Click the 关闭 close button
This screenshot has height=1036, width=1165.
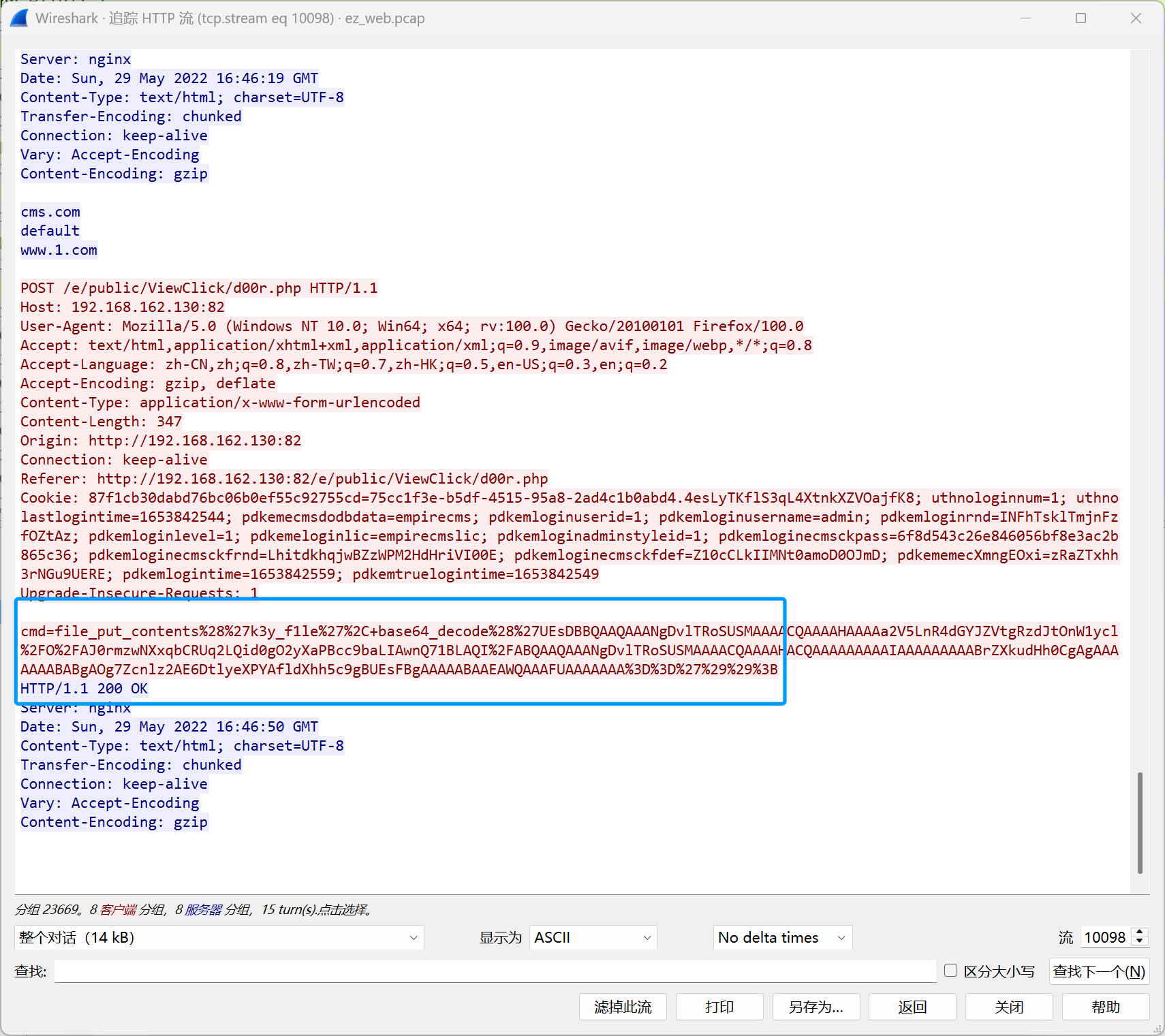(x=1009, y=1007)
